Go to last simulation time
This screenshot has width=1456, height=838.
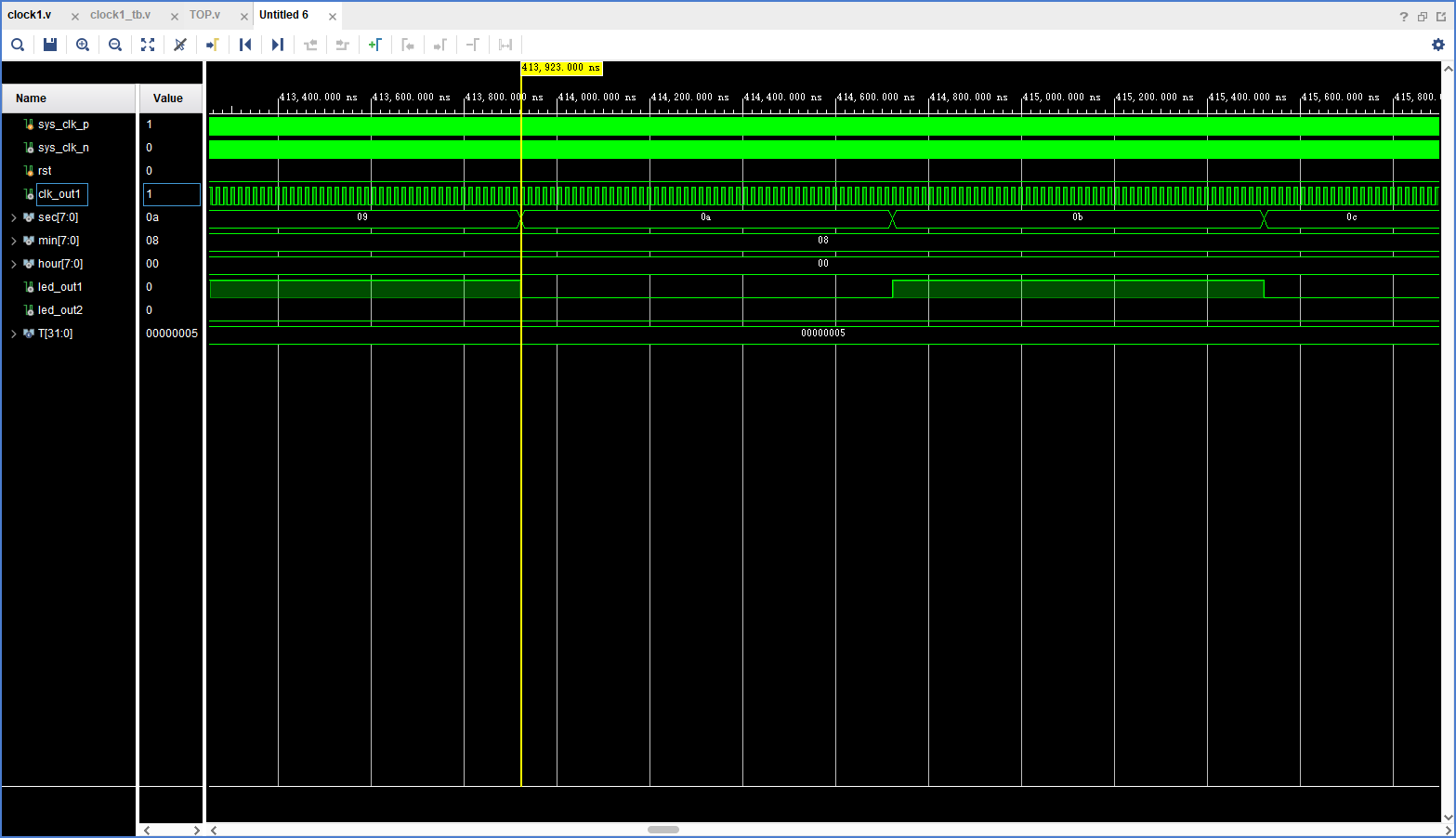[278, 45]
